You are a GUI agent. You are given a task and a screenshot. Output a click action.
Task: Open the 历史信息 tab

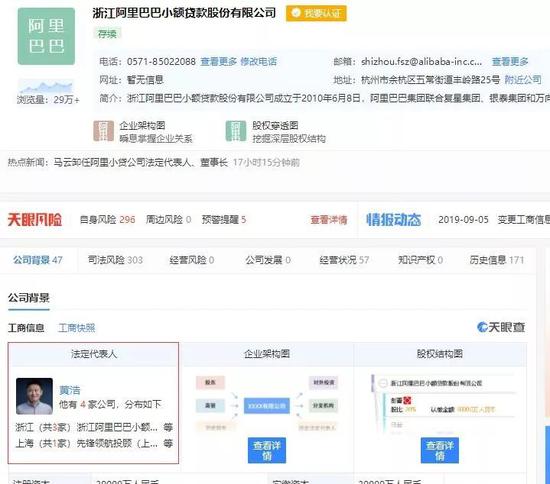point(497,260)
